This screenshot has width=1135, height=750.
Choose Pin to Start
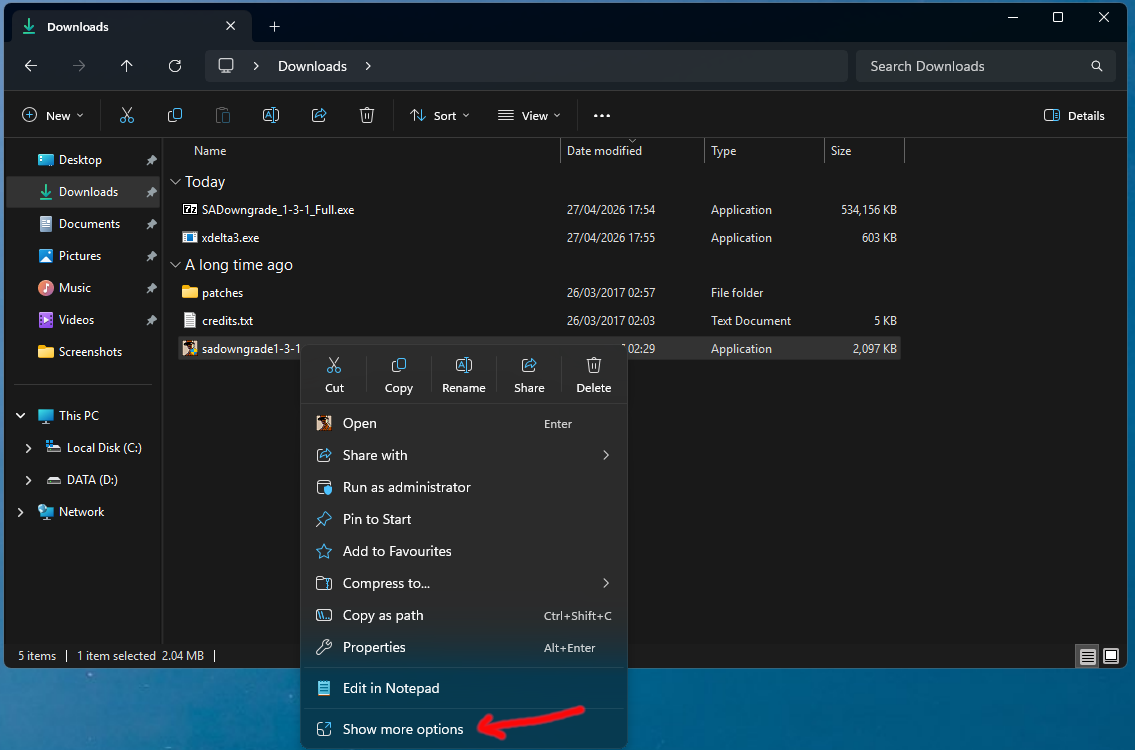coord(464,519)
